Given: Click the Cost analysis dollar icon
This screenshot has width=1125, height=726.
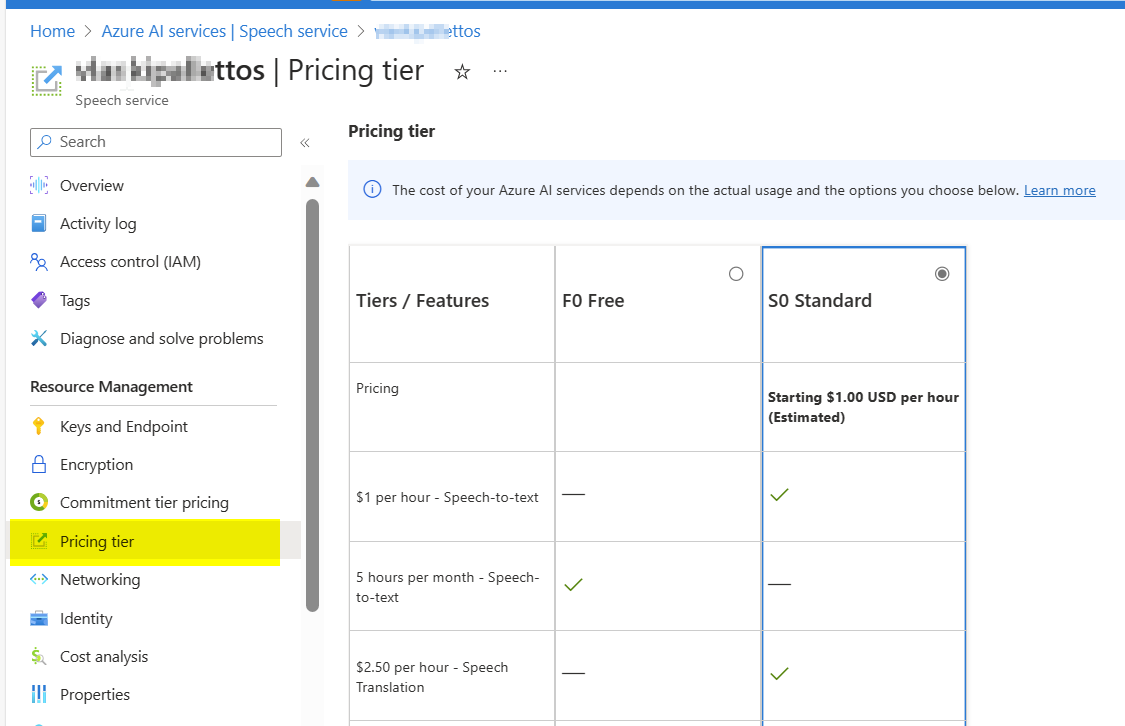Looking at the screenshot, I should 39,656.
